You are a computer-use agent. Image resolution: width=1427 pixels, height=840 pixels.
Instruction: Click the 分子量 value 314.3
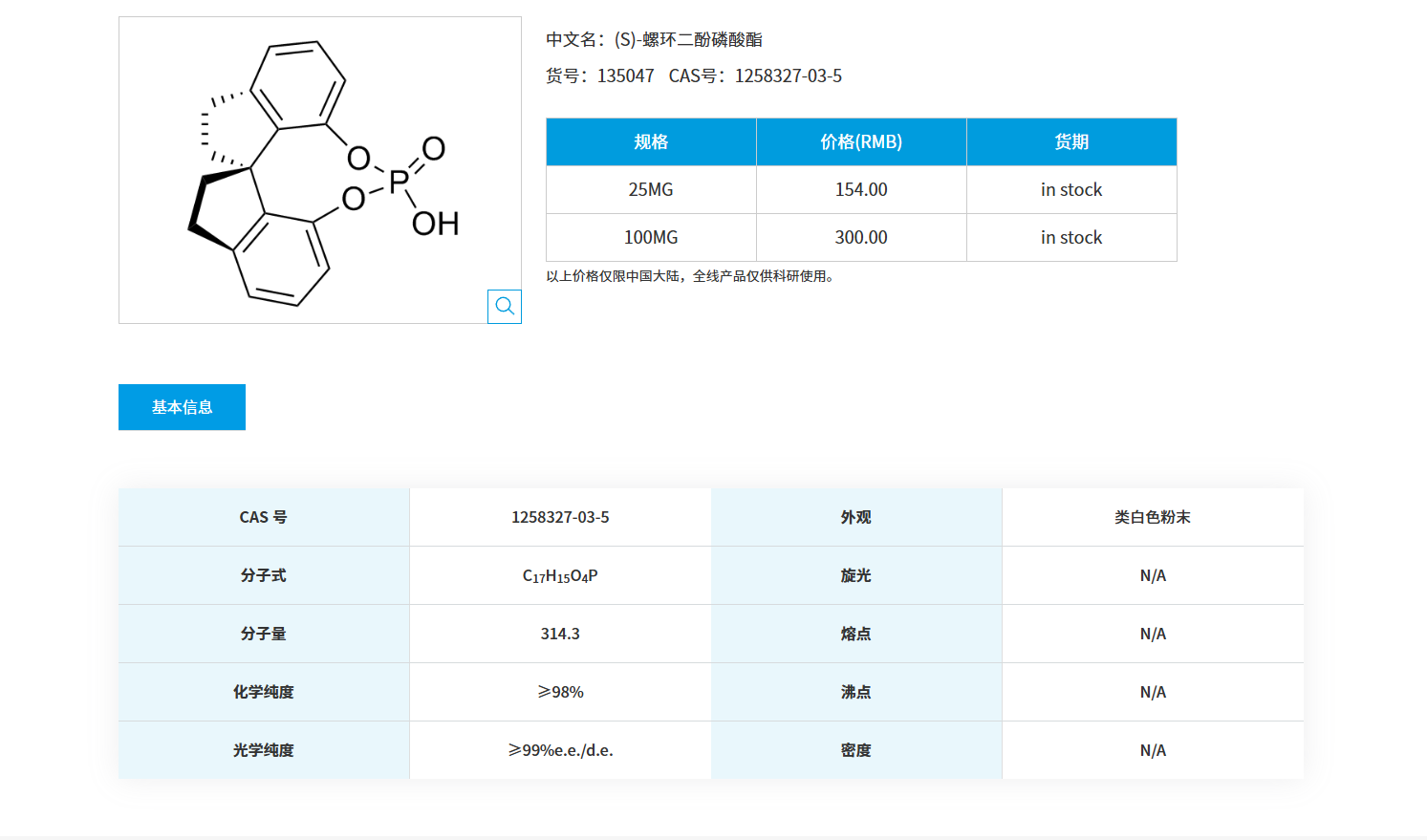[559, 633]
